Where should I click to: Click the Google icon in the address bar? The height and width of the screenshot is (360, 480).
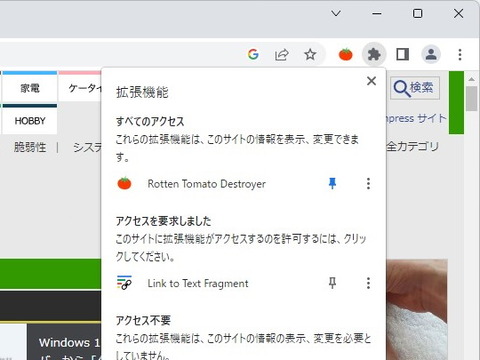pyautogui.click(x=253, y=54)
